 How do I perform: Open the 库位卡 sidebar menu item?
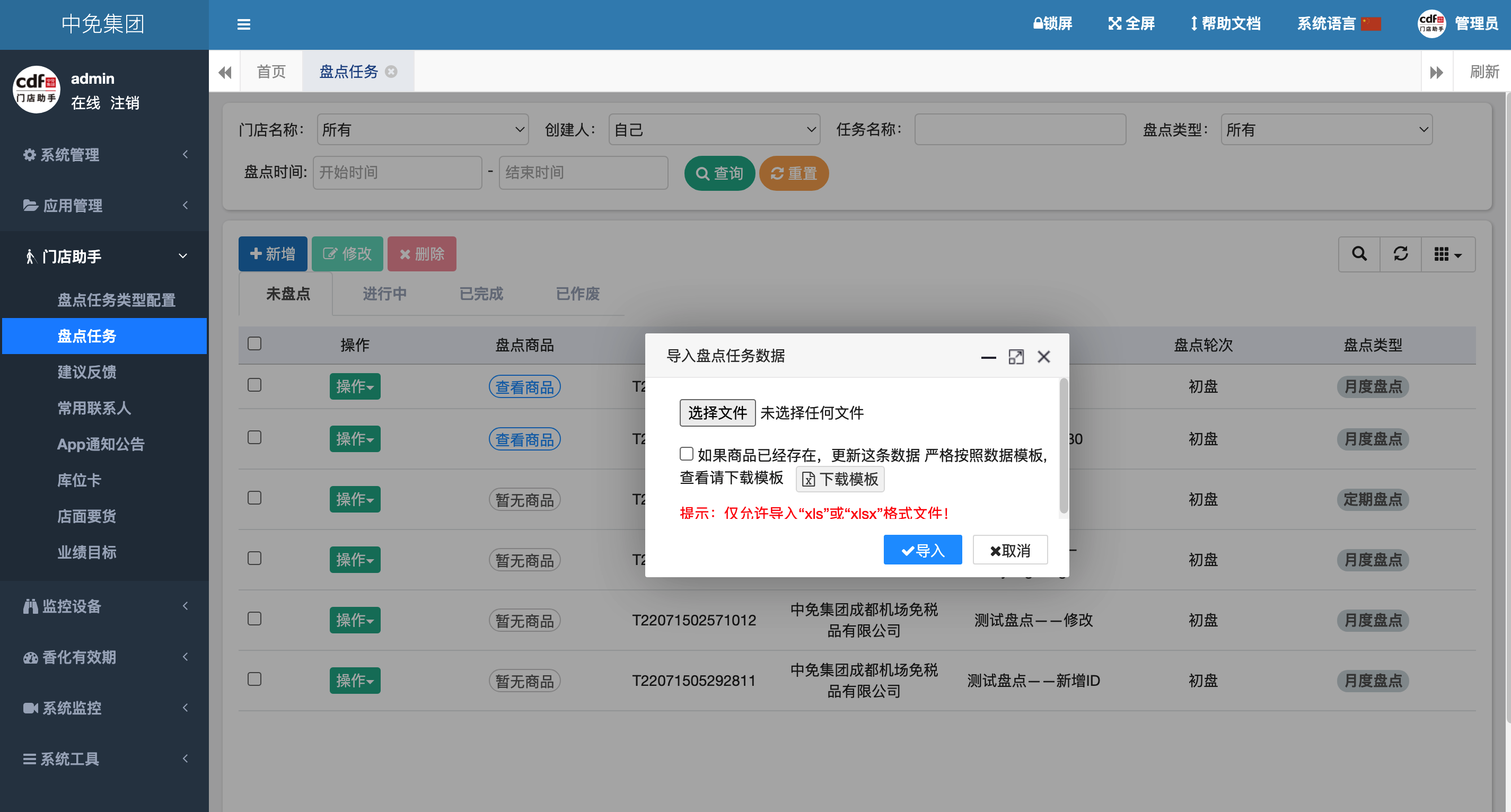click(x=79, y=480)
